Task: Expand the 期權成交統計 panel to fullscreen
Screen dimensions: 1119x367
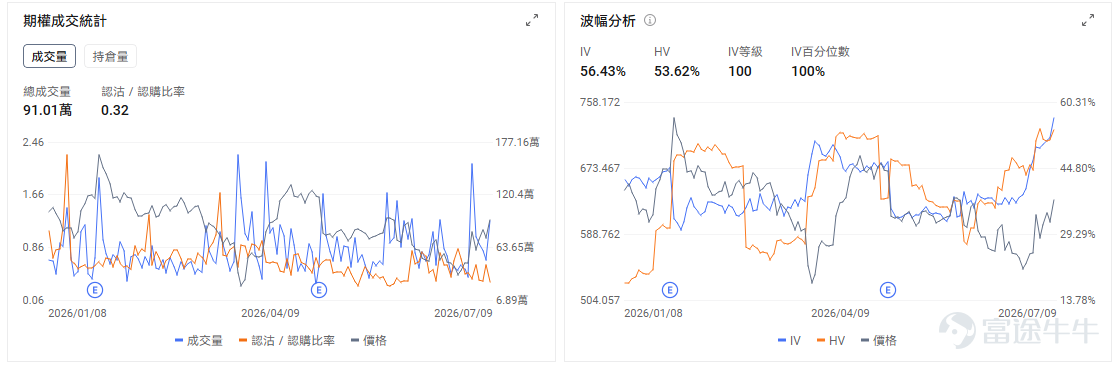Action: (532, 21)
